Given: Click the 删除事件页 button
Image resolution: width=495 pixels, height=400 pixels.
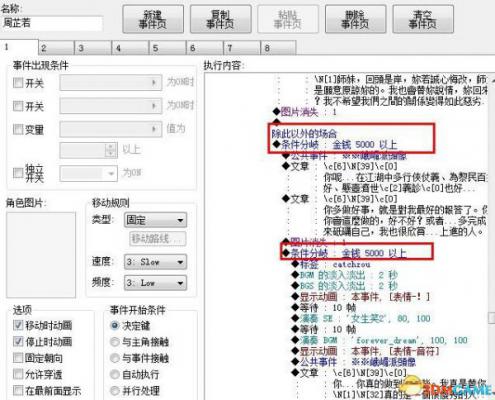Looking at the screenshot, I should (355, 19).
